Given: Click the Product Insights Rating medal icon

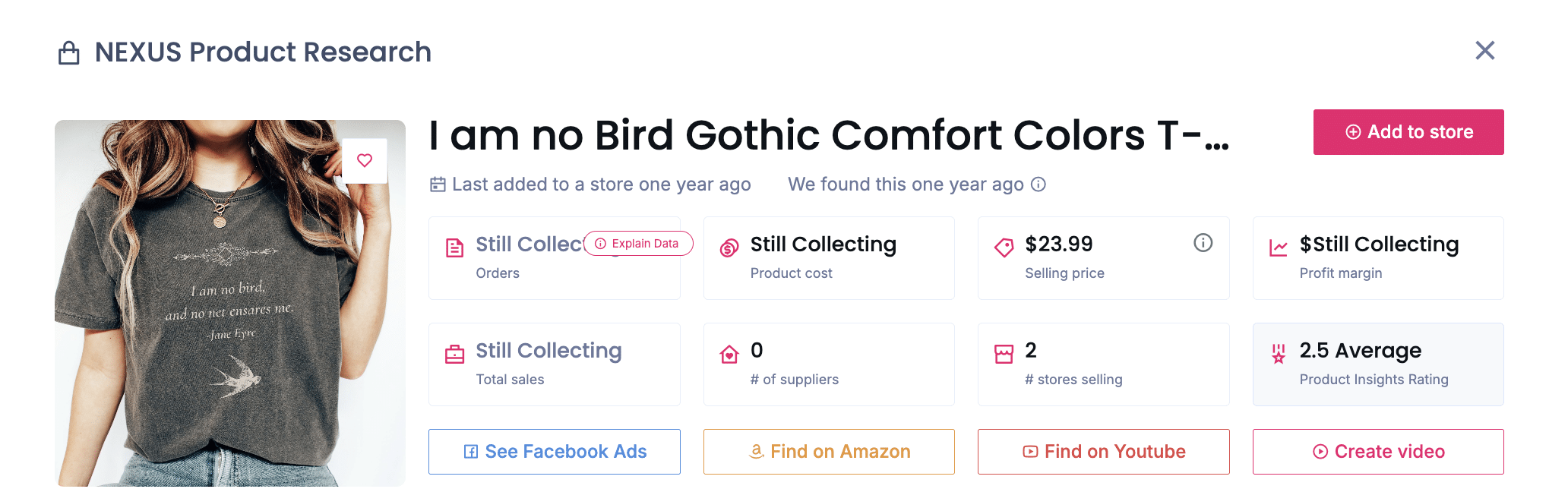Looking at the screenshot, I should [1279, 354].
